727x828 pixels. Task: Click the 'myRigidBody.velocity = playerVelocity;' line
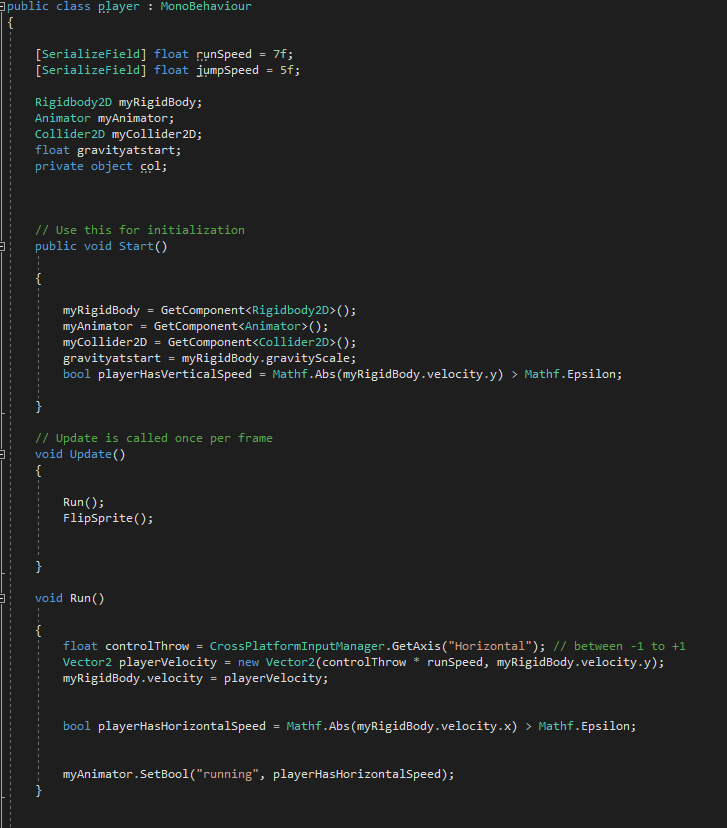(x=195, y=679)
